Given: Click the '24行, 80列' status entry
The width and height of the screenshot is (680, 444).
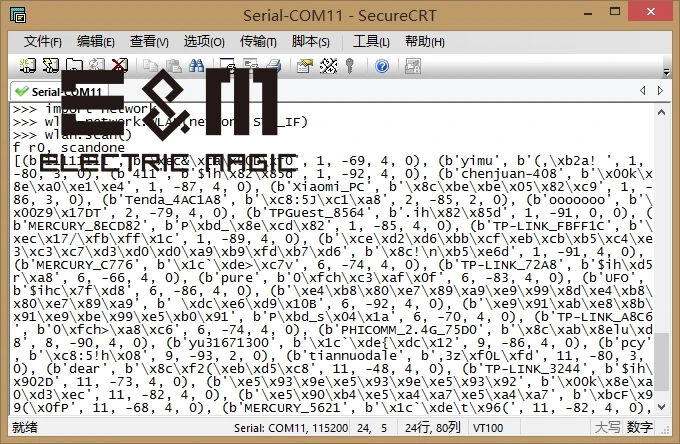Looking at the screenshot, I should point(432,428).
